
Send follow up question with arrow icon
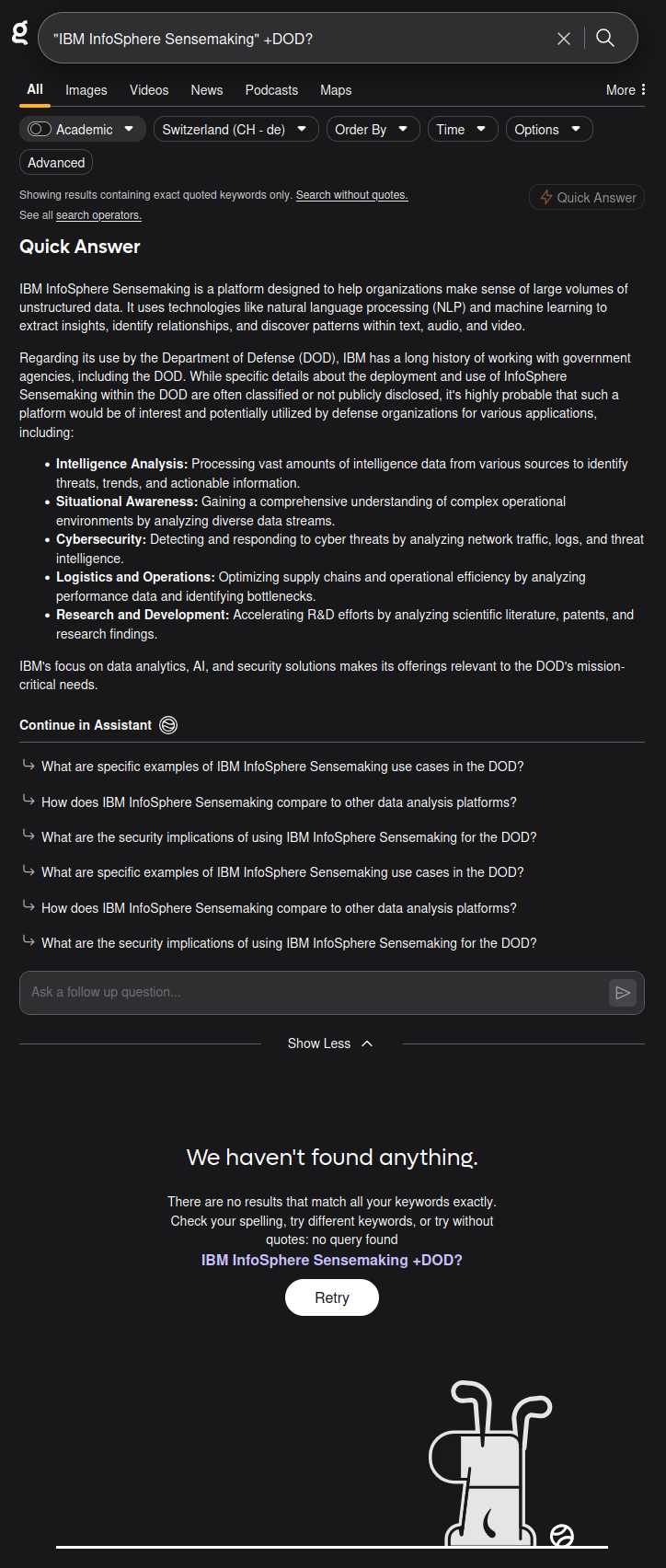click(x=623, y=992)
